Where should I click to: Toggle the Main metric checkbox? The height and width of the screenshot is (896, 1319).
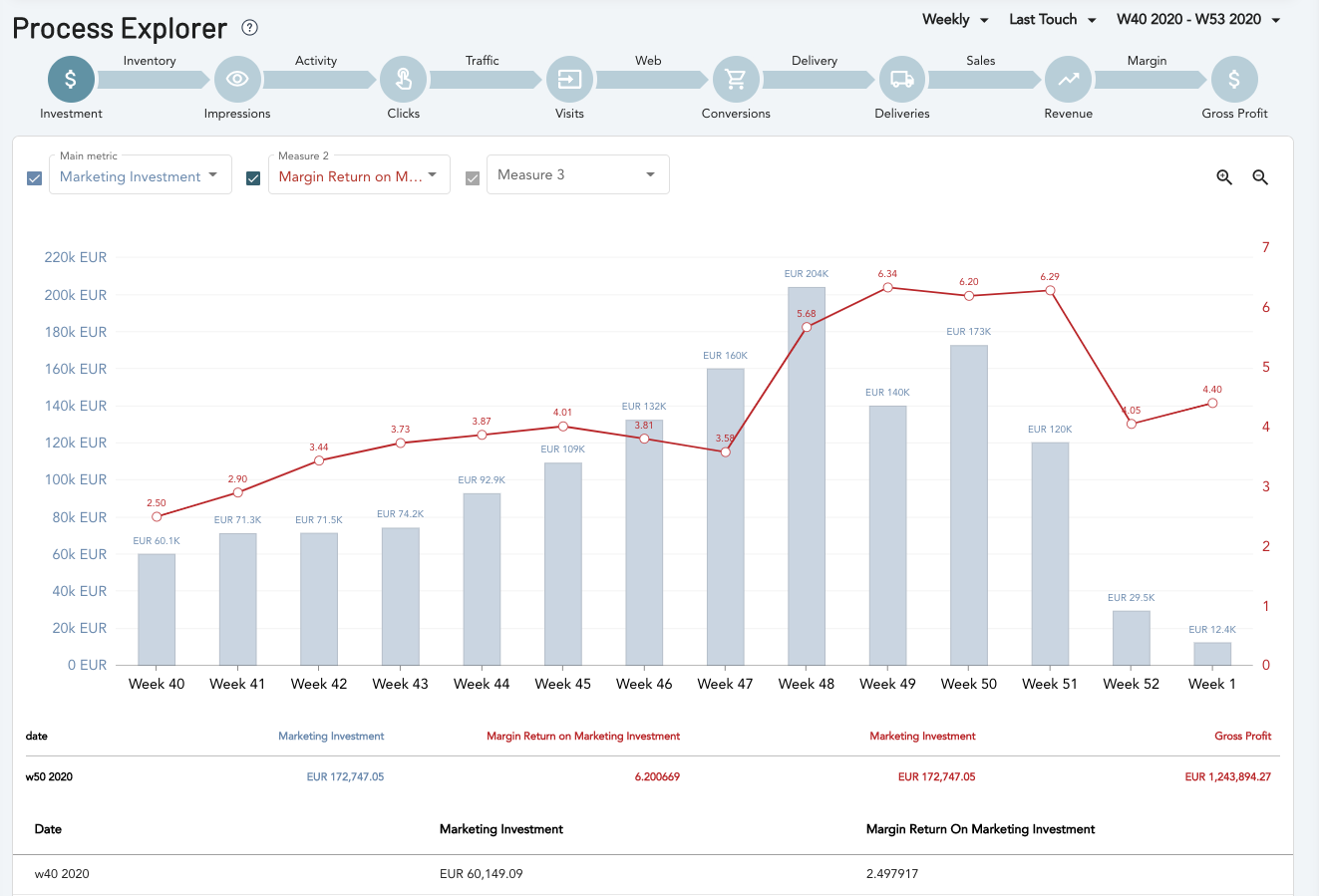(35, 178)
